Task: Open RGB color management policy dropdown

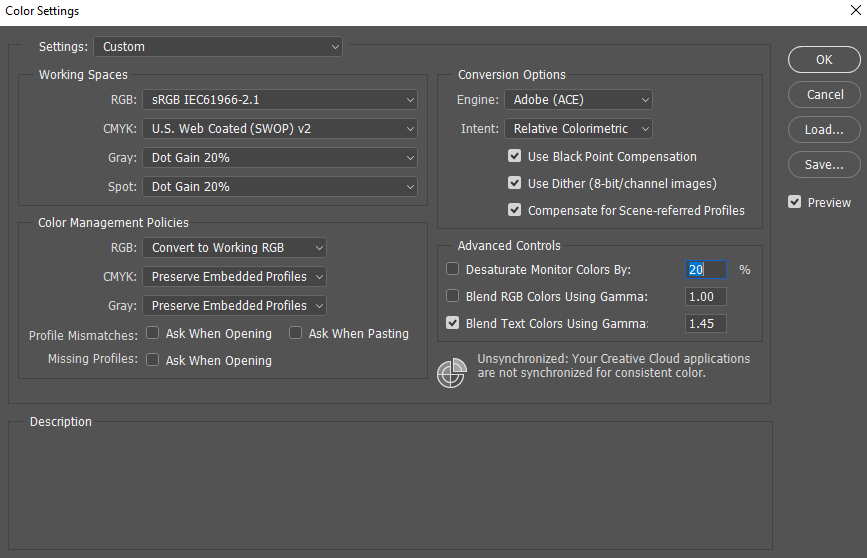Action: tap(234, 248)
